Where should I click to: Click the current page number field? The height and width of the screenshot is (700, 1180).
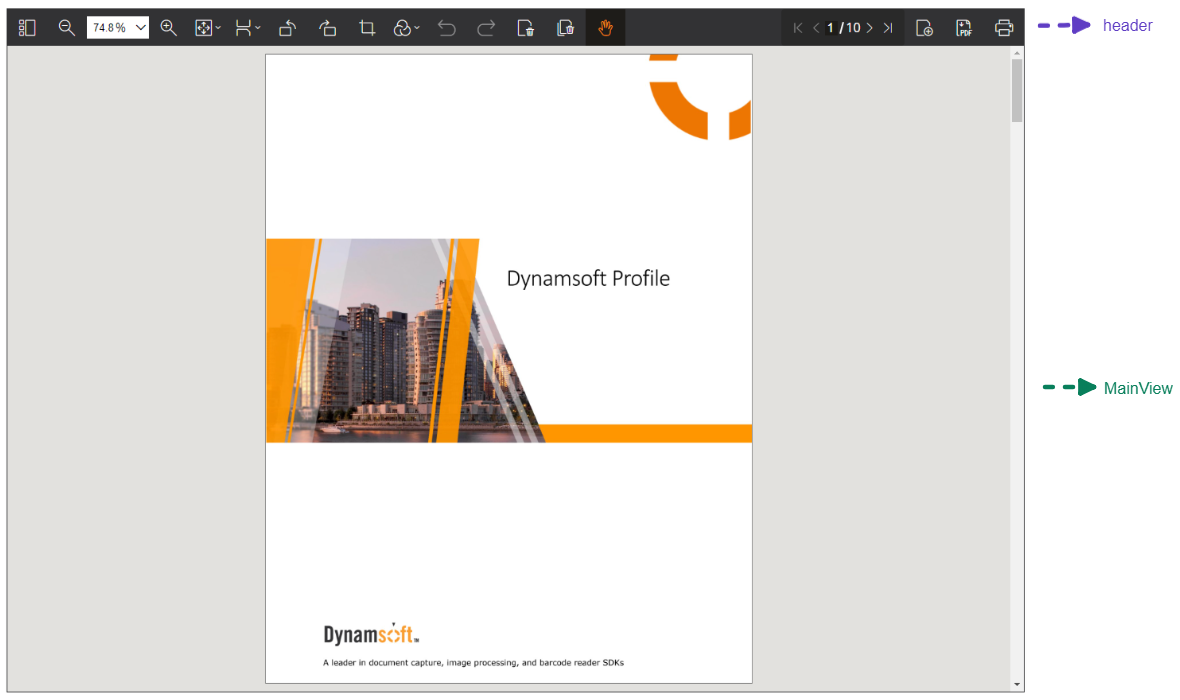[x=830, y=28]
